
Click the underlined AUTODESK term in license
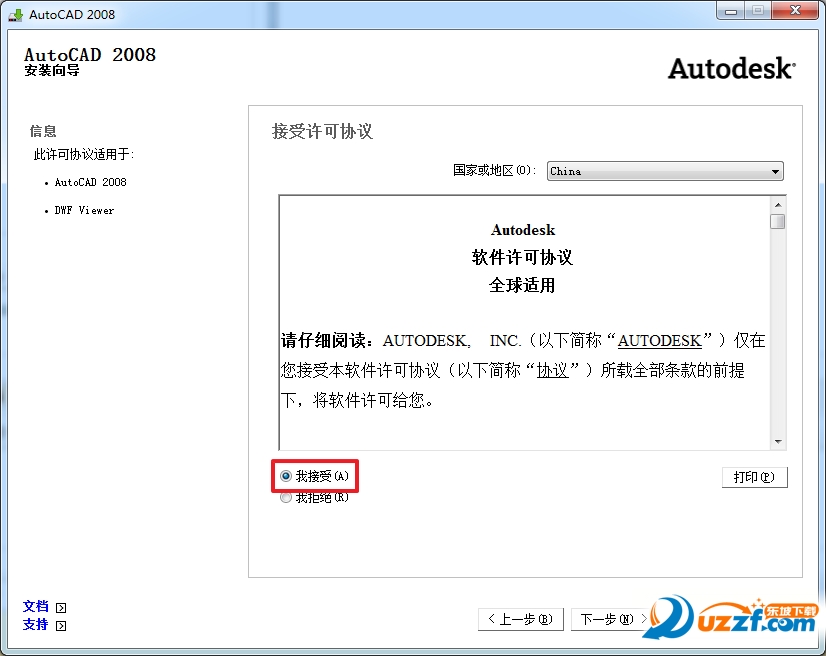tap(660, 341)
